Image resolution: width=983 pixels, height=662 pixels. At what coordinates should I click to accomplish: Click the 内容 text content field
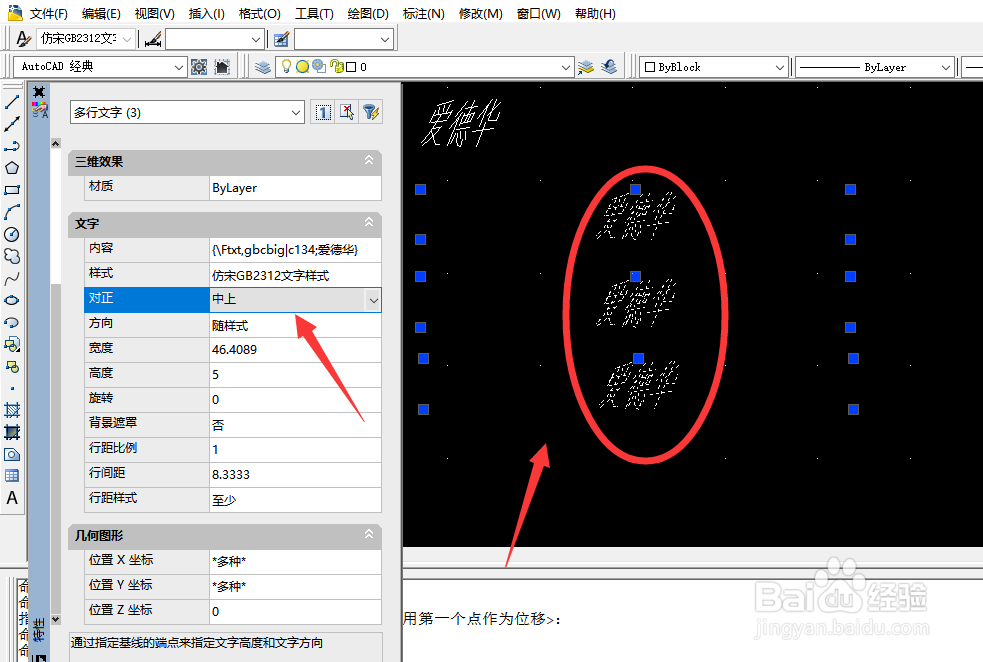295,250
